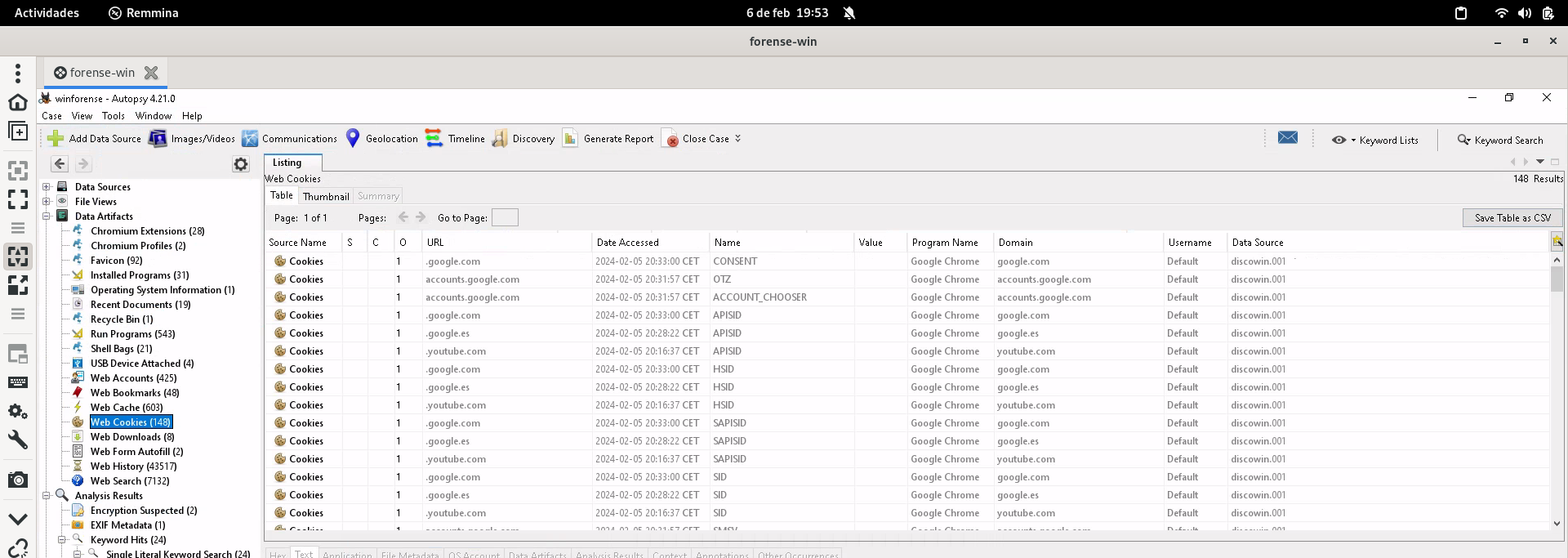Image resolution: width=1568 pixels, height=558 pixels.
Task: Select Web Downloads (8) in tree
Action: pos(132,437)
